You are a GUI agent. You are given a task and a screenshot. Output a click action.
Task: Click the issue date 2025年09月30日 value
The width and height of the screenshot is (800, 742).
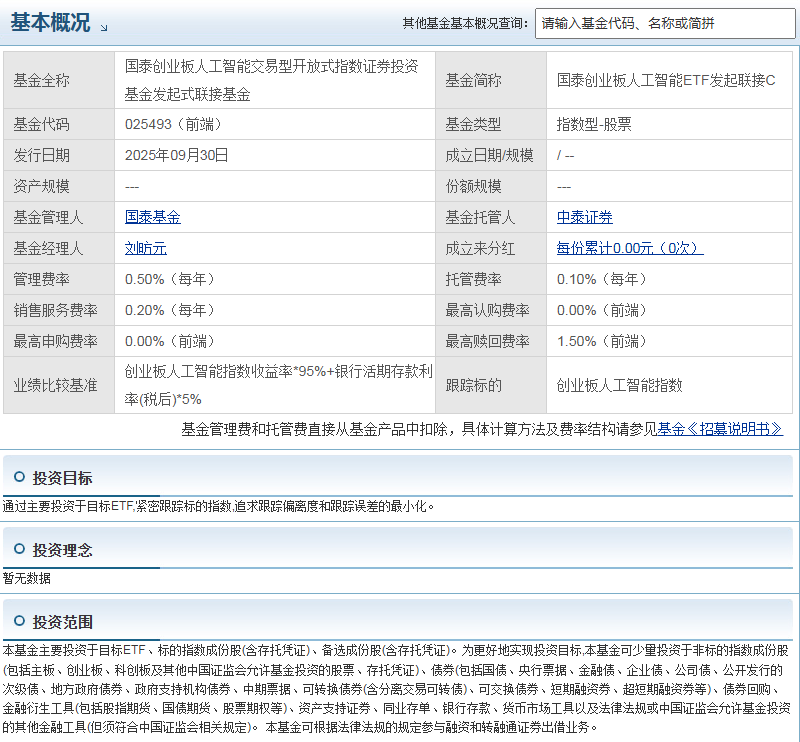click(x=177, y=155)
